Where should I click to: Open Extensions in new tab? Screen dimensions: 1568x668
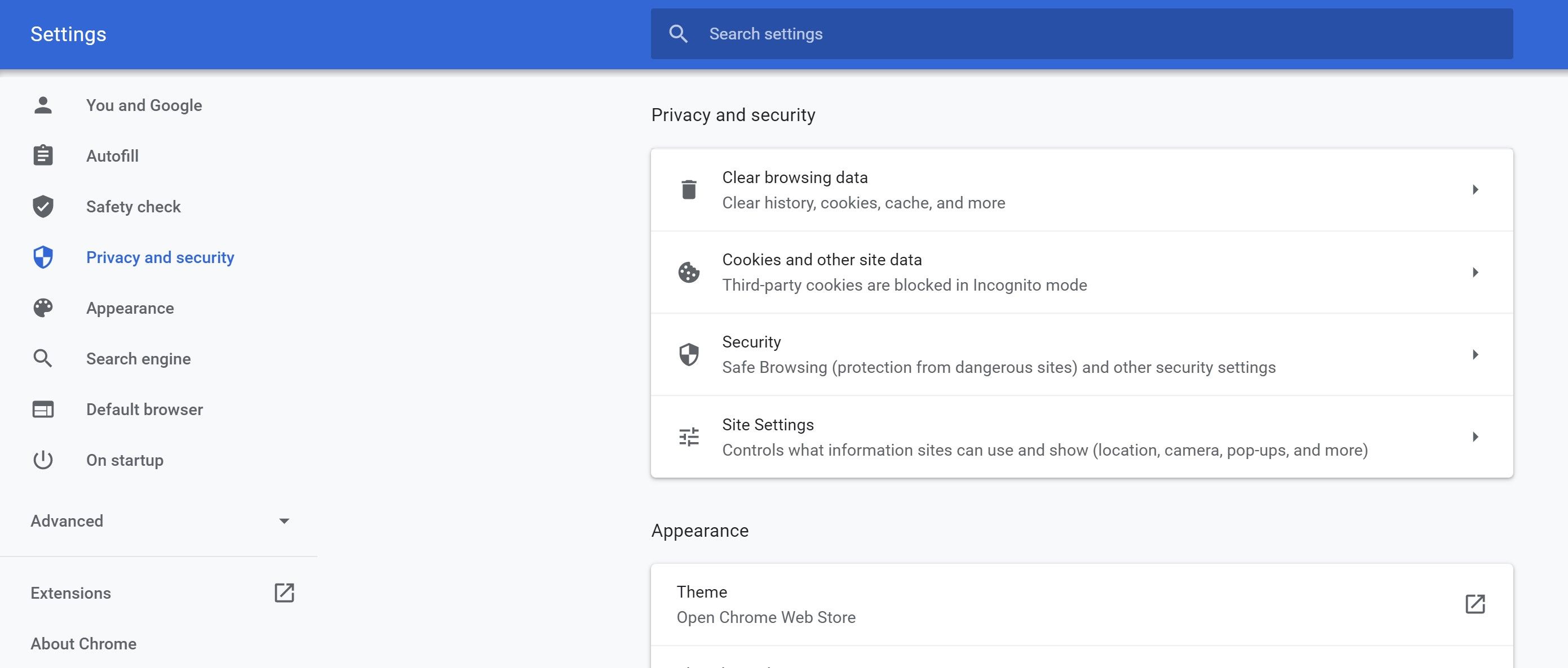(x=284, y=592)
